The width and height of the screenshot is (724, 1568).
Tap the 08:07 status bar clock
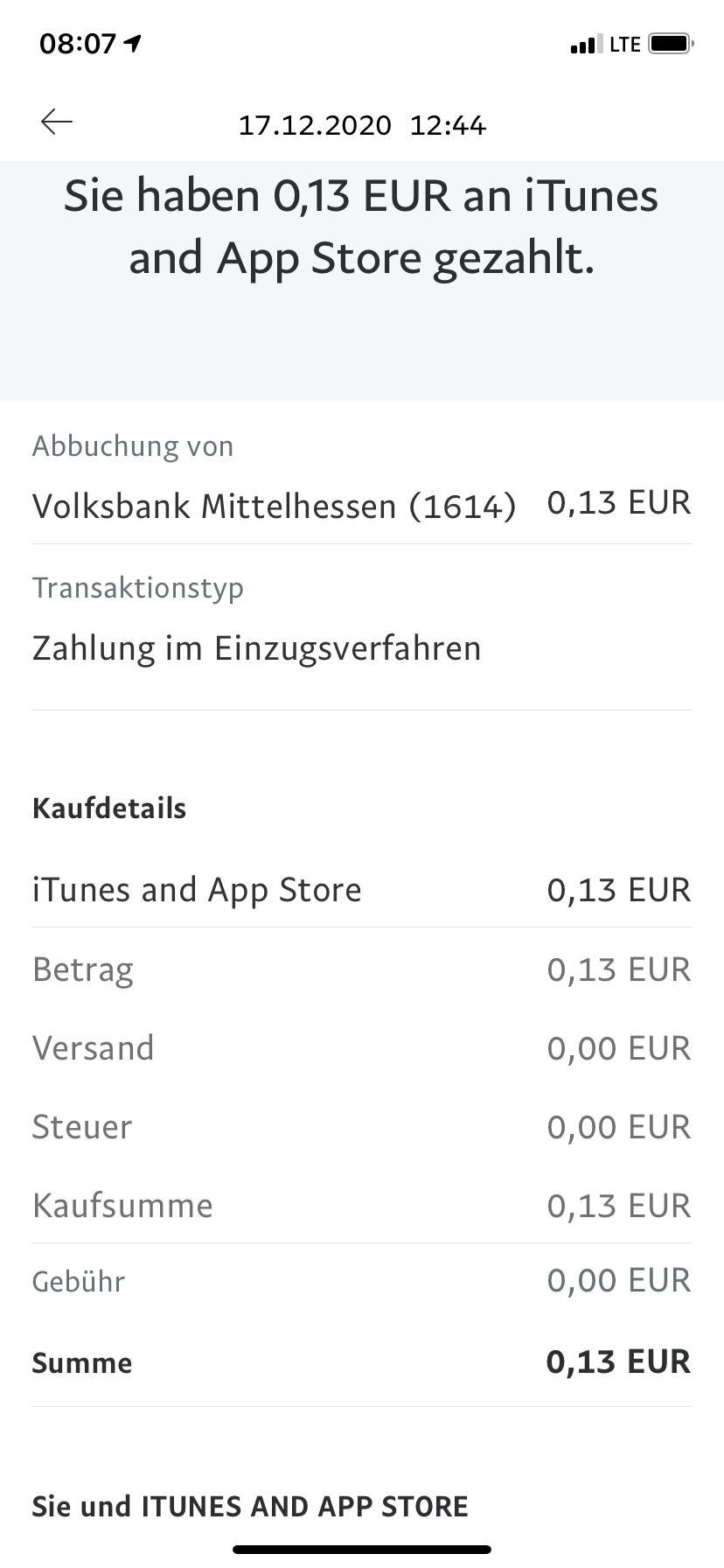(78, 43)
